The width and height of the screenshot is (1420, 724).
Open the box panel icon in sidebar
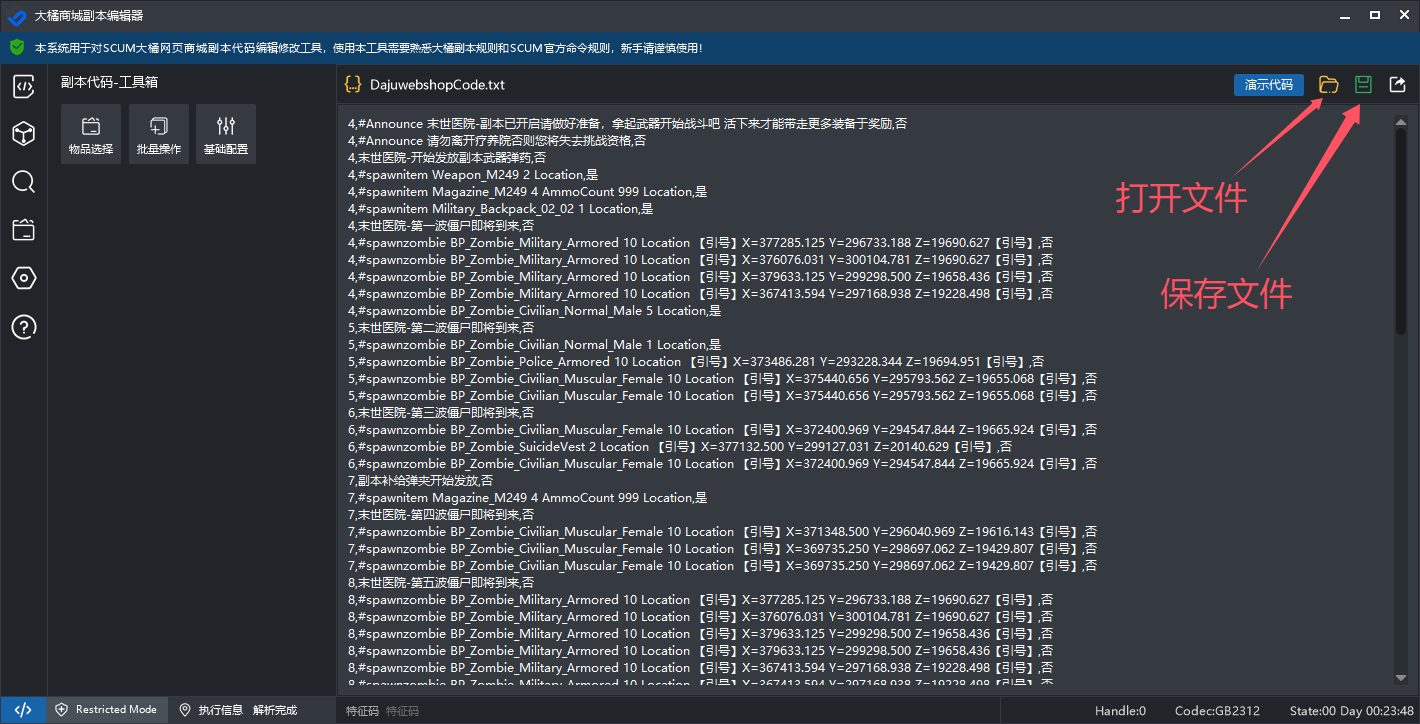pyautogui.click(x=24, y=230)
